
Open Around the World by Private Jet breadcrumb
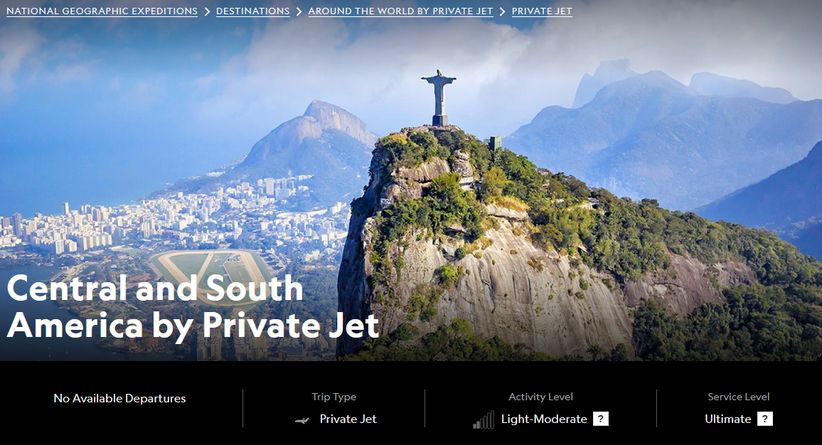[x=401, y=11]
